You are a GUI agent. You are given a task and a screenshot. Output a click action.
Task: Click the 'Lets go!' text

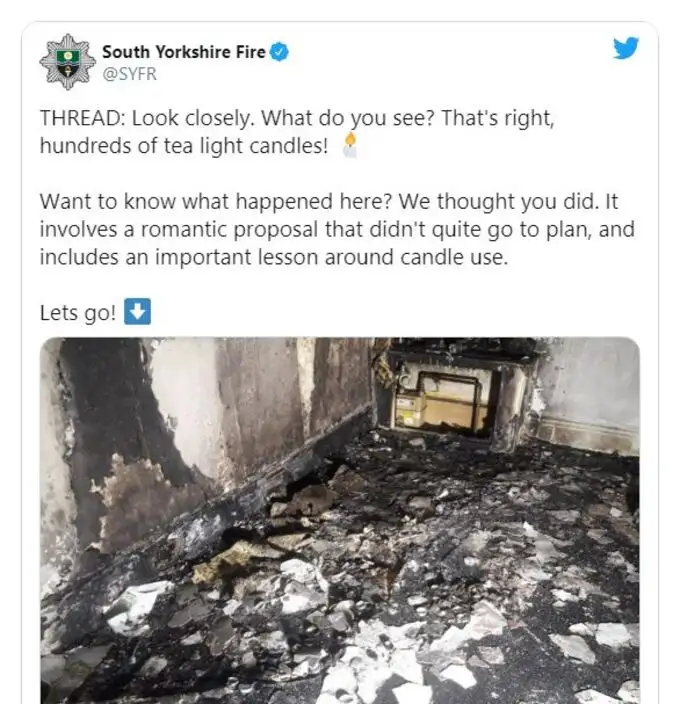(x=78, y=313)
